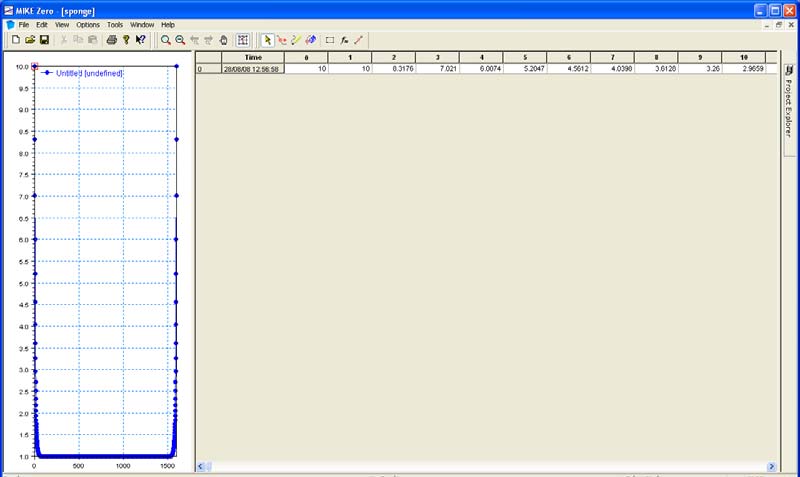The image size is (800, 477).
Task: Open the About/Help yellow question mark icon
Action: pyautogui.click(x=126, y=40)
